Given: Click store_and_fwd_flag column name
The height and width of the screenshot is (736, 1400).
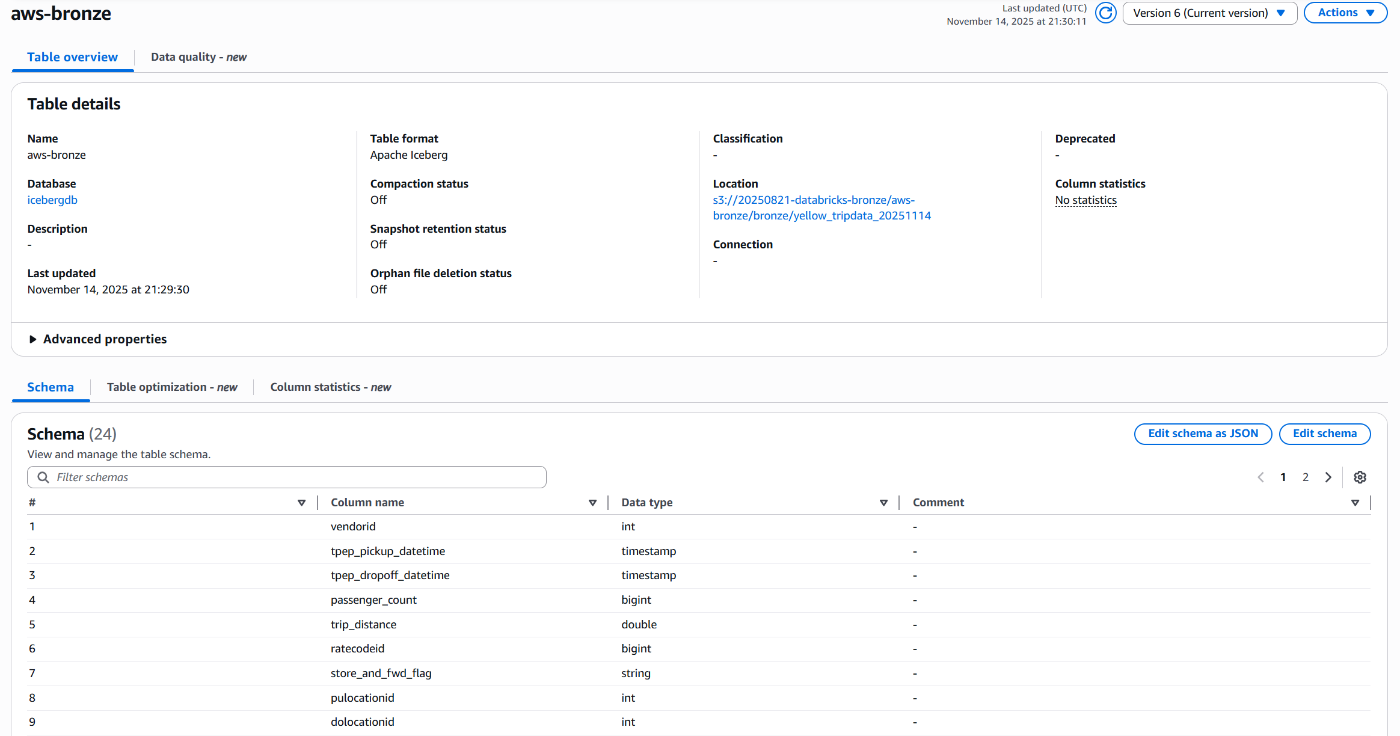Looking at the screenshot, I should tap(381, 673).
